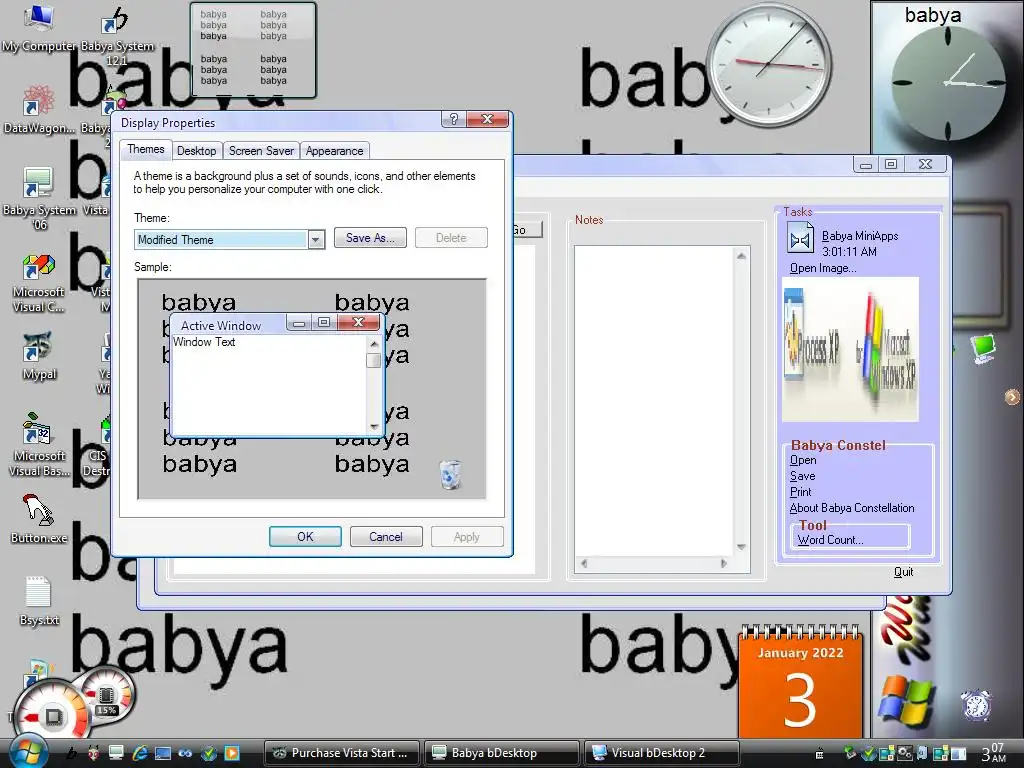The height and width of the screenshot is (768, 1024).
Task: Select the Mypal raccoon desktop icon
Action: pyautogui.click(x=39, y=356)
